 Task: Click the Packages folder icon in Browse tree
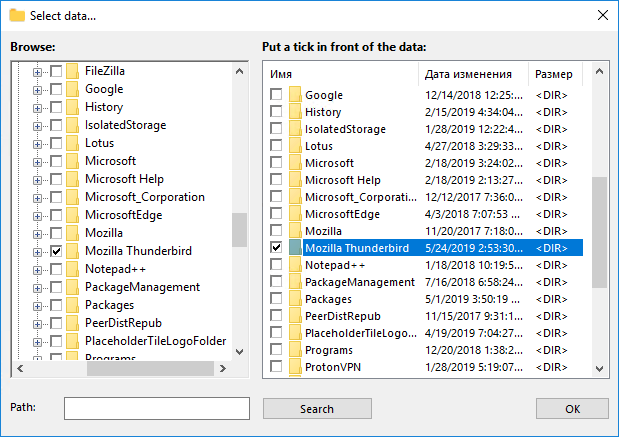point(72,305)
